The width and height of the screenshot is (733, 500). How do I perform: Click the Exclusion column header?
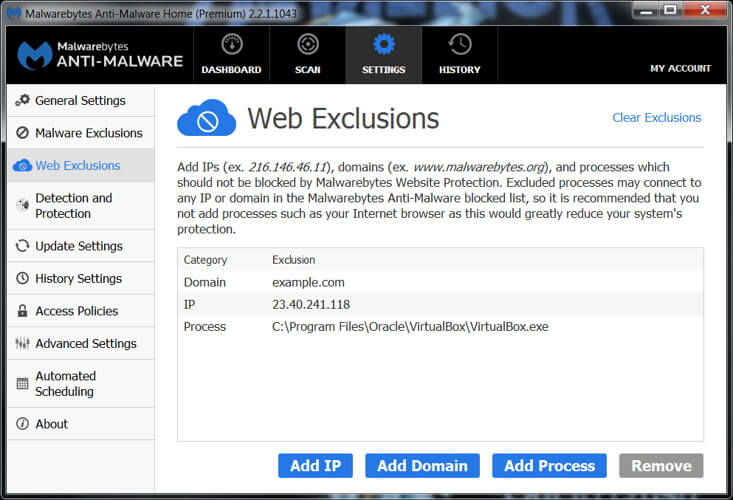[x=294, y=260]
